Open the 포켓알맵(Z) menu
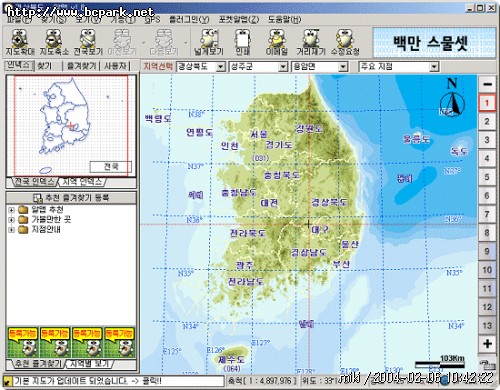 239,19
